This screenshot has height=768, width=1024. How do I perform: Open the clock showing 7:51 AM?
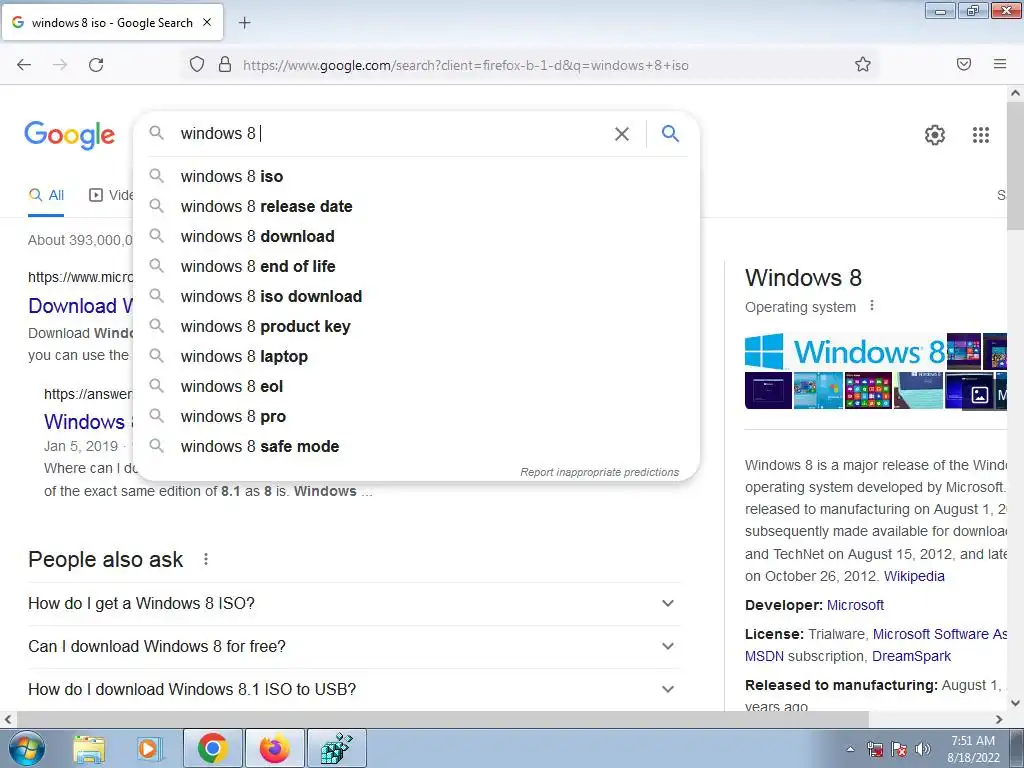[973, 748]
